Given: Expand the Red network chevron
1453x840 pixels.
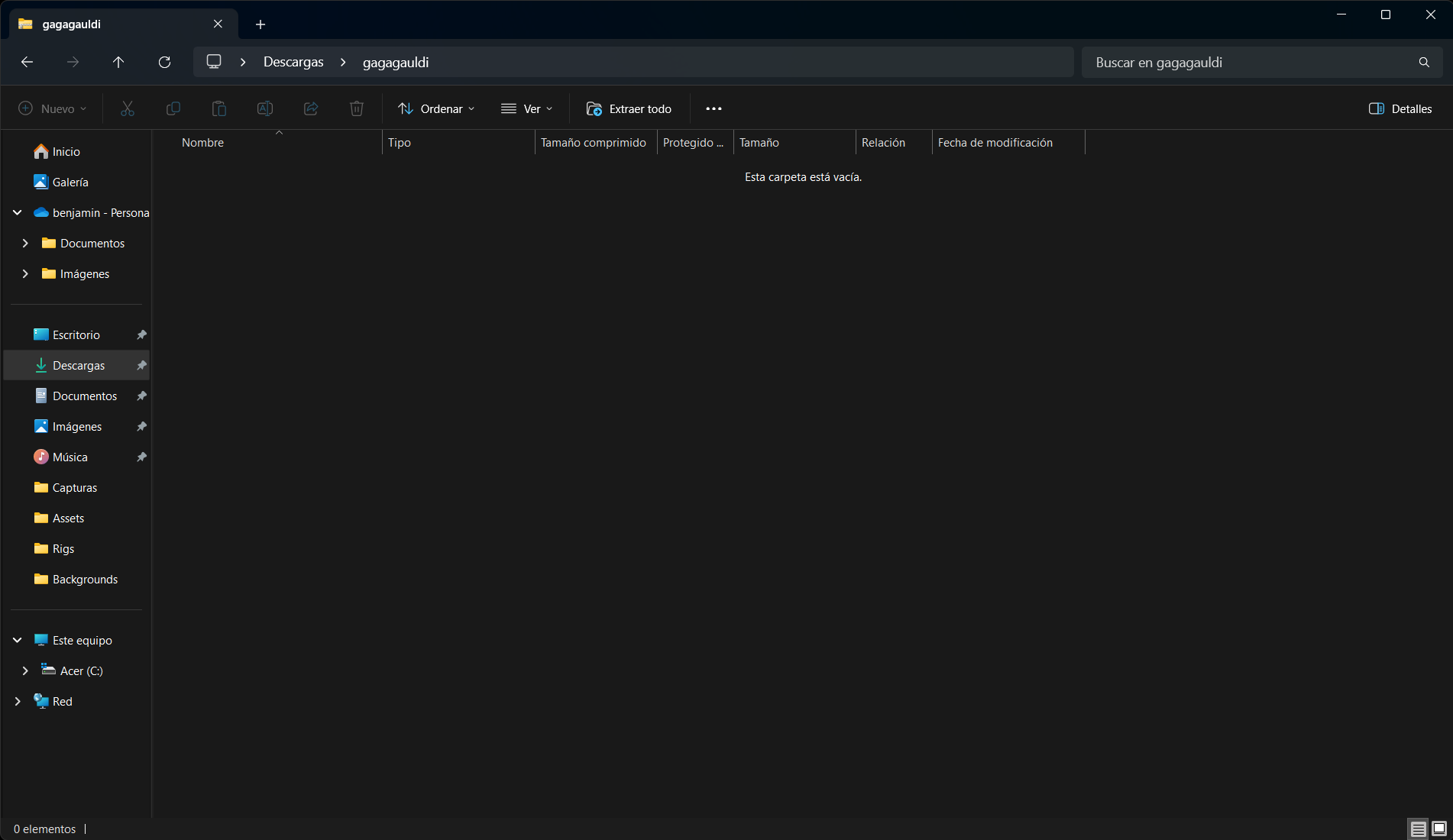Looking at the screenshot, I should [17, 701].
